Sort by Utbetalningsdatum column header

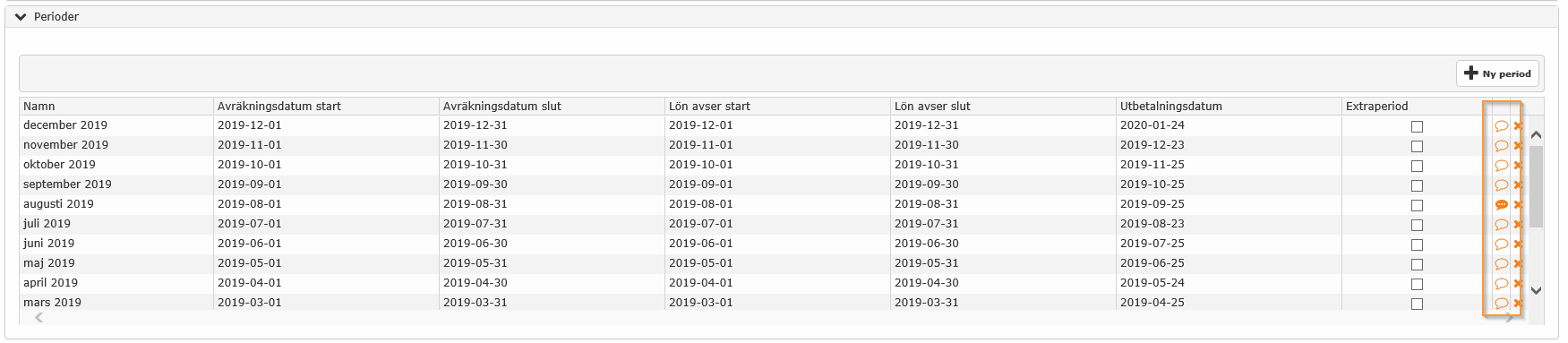pyautogui.click(x=1171, y=106)
